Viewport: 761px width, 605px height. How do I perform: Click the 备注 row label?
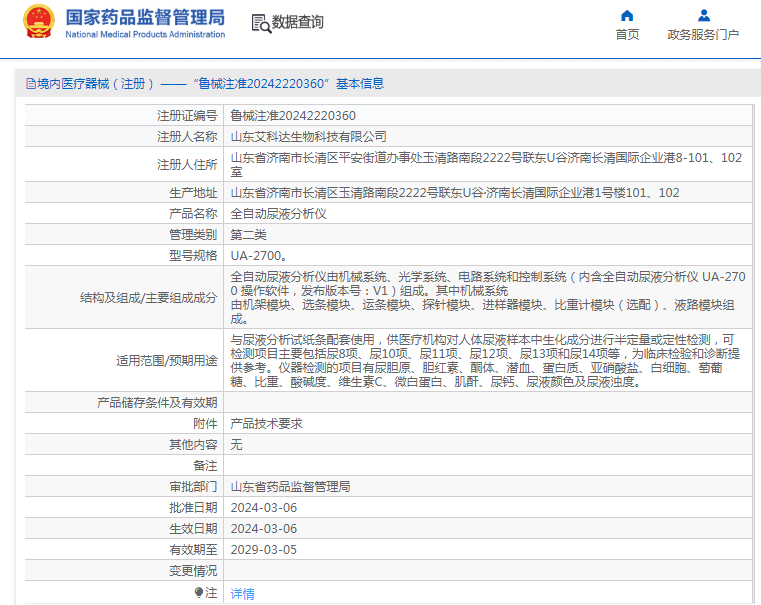coord(205,466)
